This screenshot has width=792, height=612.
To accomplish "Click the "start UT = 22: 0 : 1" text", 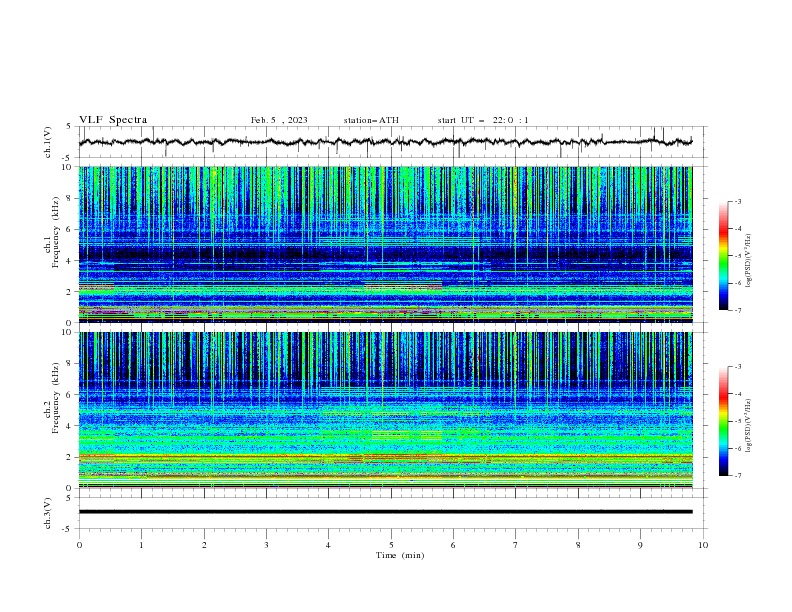I will pyautogui.click(x=483, y=120).
